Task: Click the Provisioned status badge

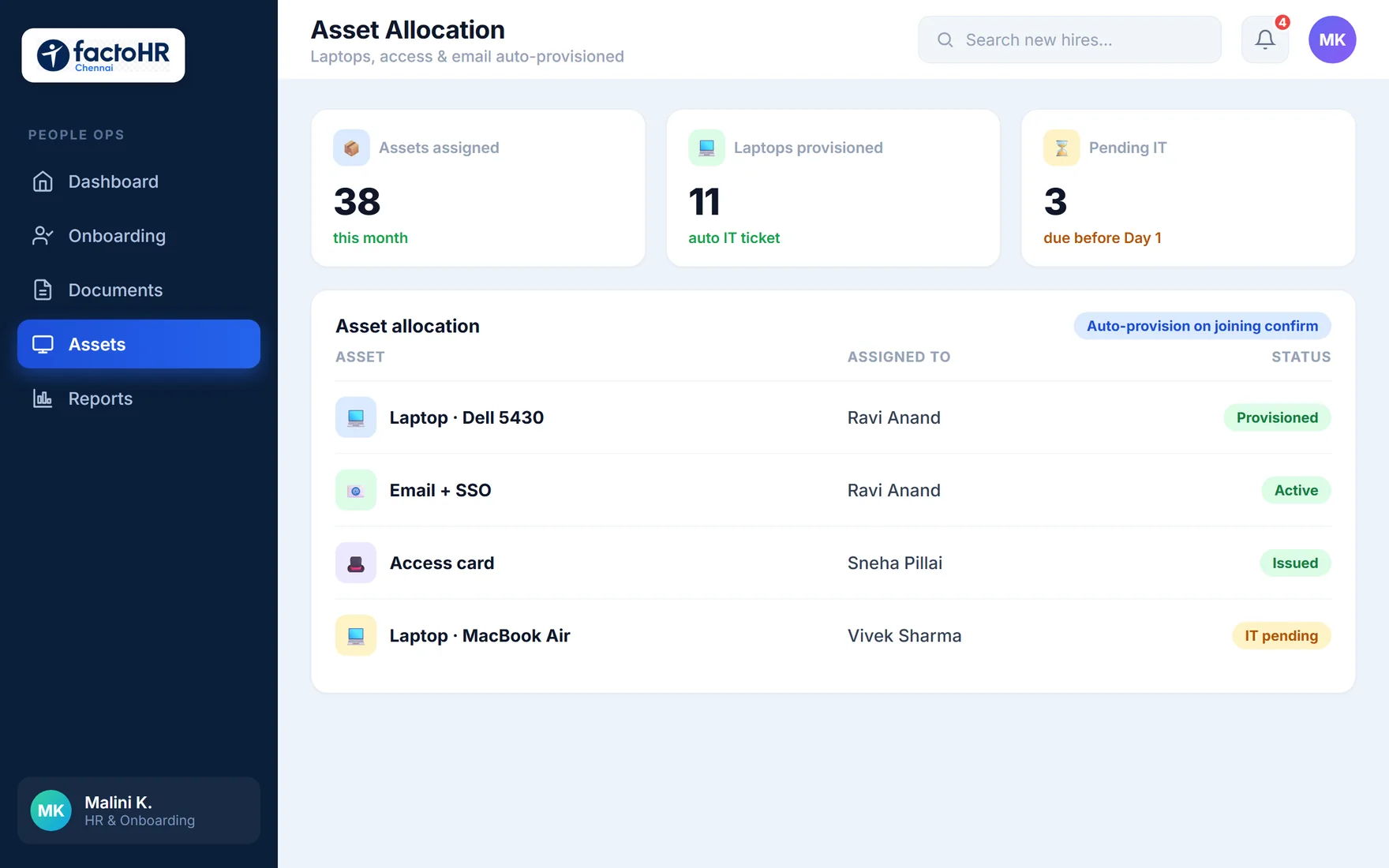Action: coord(1277,417)
